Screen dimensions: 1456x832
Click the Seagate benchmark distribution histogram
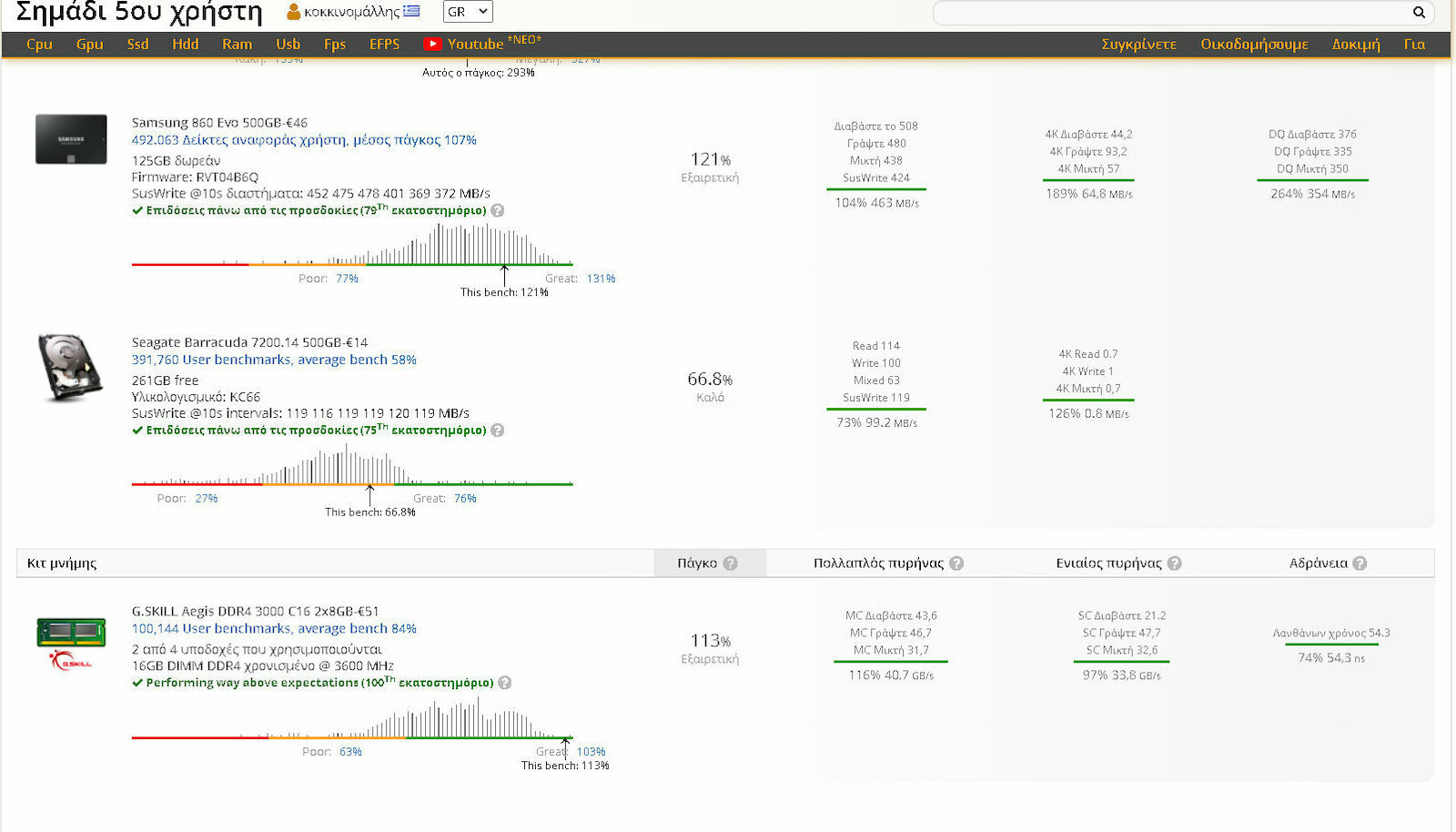tap(352, 466)
